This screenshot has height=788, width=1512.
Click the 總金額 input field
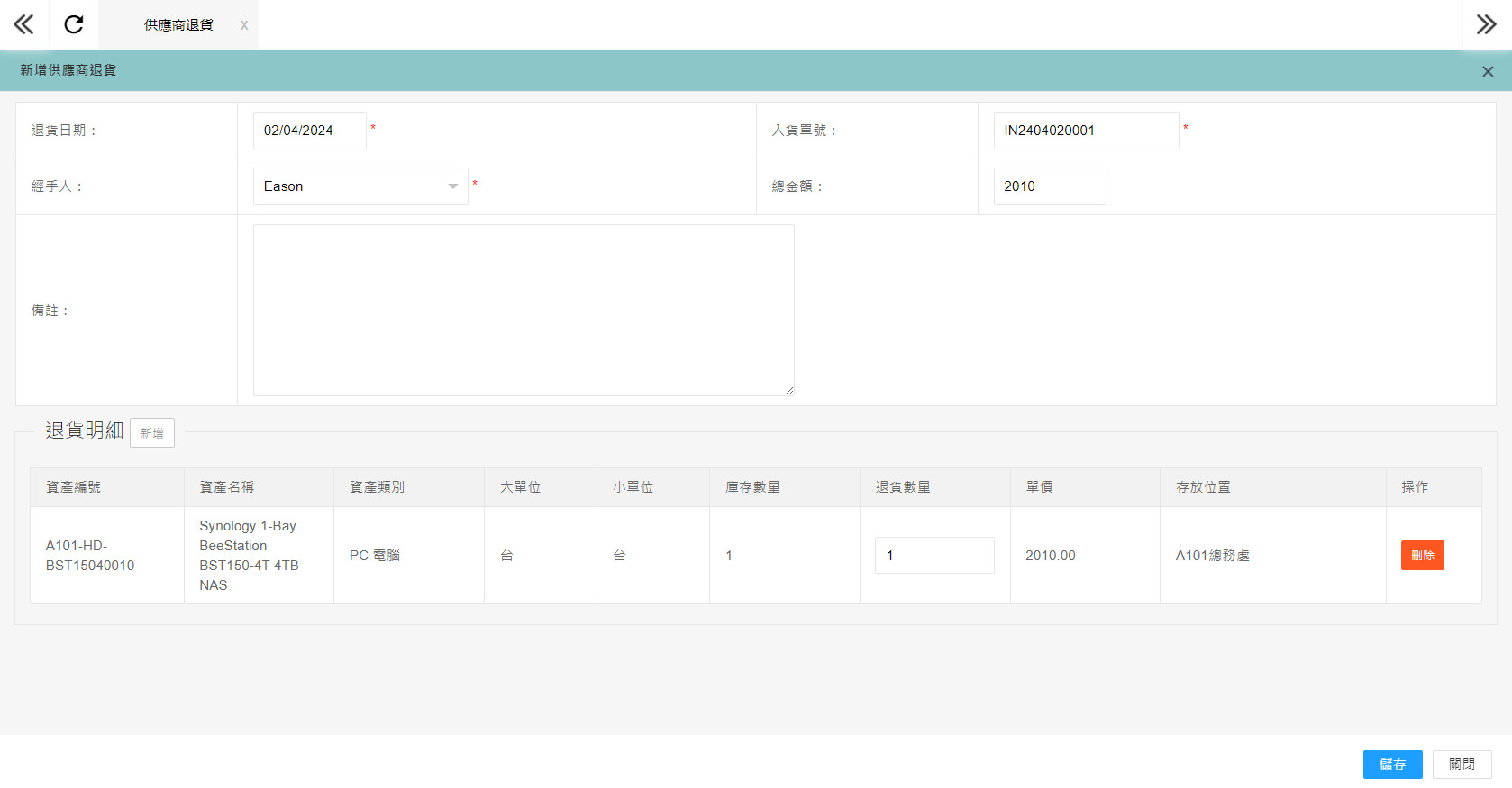tap(1049, 186)
